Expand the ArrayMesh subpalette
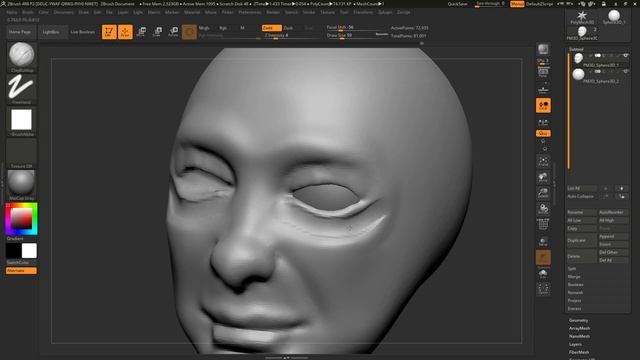The width and height of the screenshot is (640, 360). [580, 328]
